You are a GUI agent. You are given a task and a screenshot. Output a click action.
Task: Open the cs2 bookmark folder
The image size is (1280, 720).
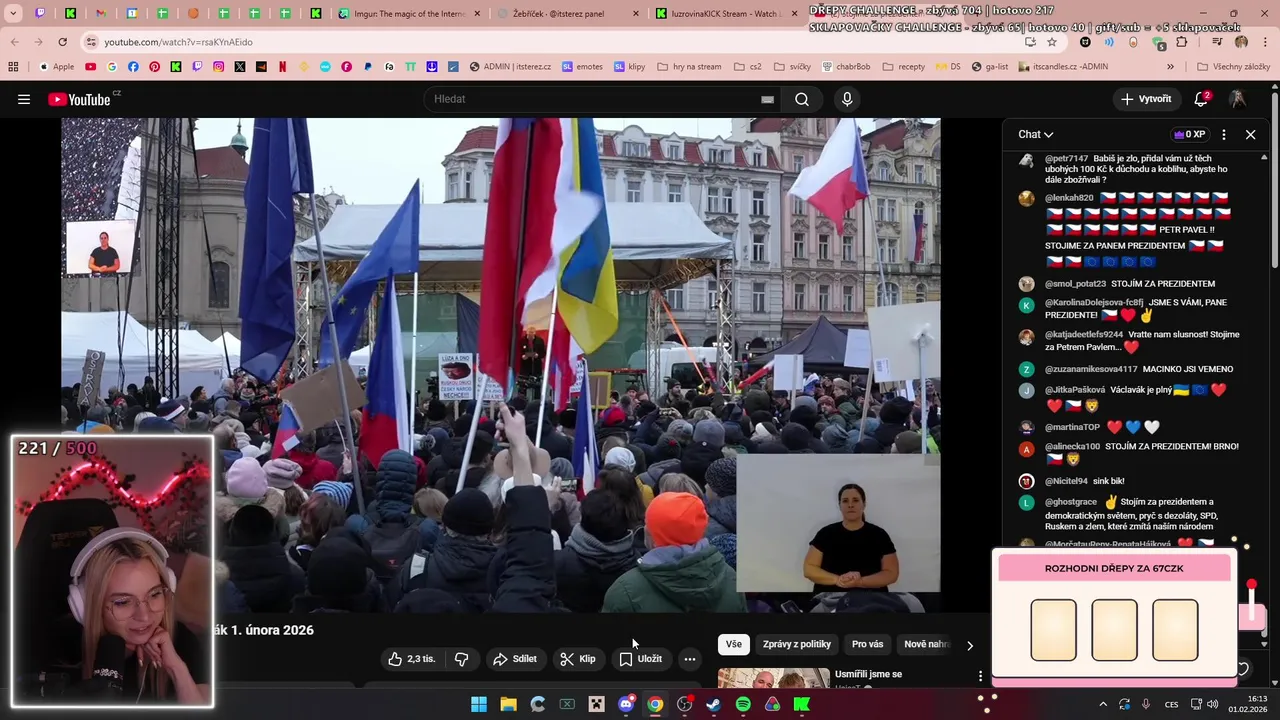[748, 67]
